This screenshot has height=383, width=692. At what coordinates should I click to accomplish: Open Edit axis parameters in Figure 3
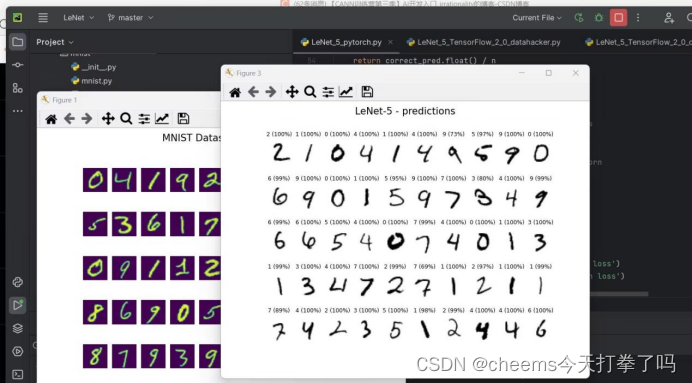click(x=346, y=92)
